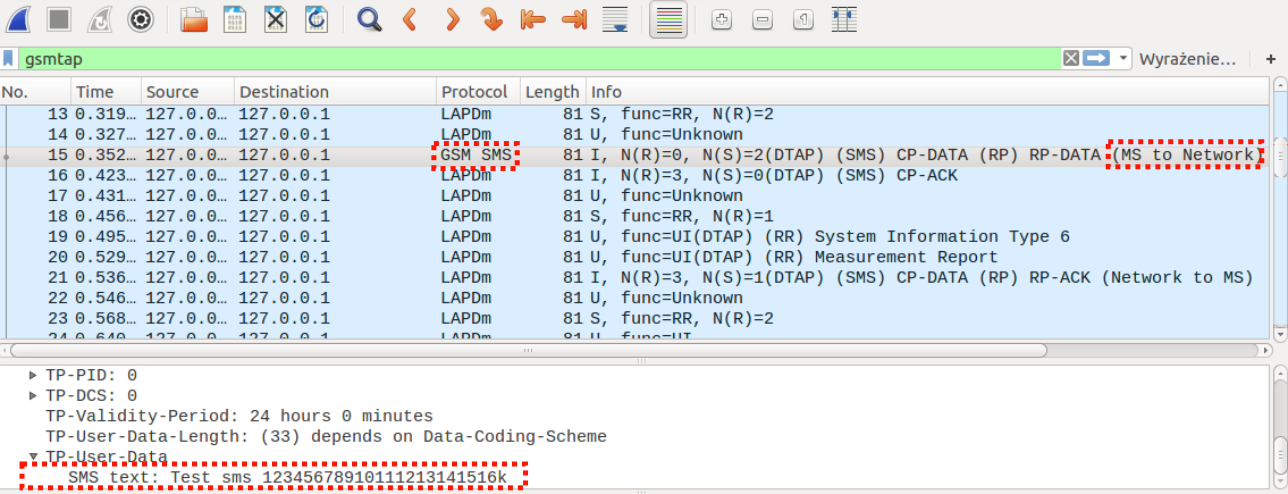Jump to the last packet
The height and width of the screenshot is (494, 1288).
click(573, 19)
